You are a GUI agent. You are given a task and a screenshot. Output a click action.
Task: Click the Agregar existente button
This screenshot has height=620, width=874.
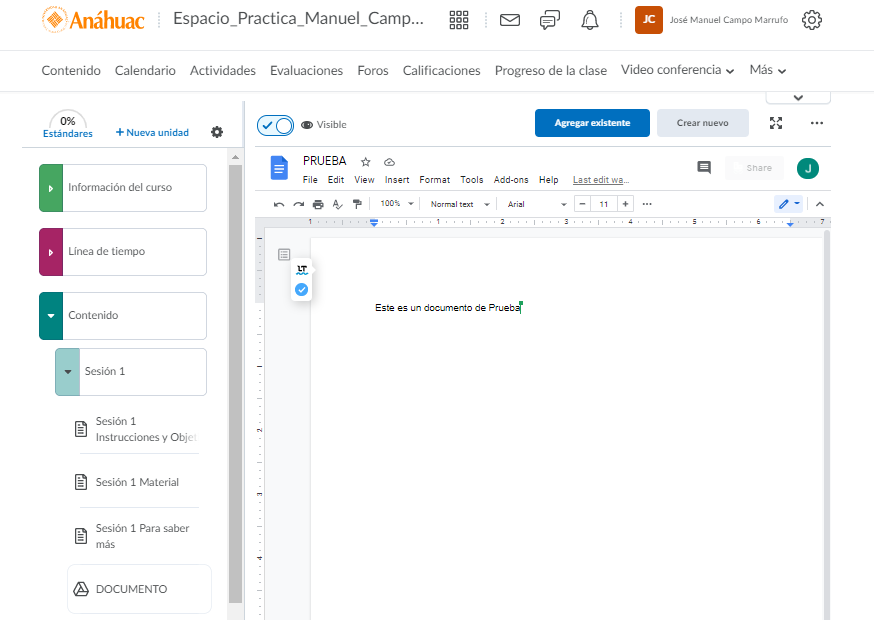point(592,123)
